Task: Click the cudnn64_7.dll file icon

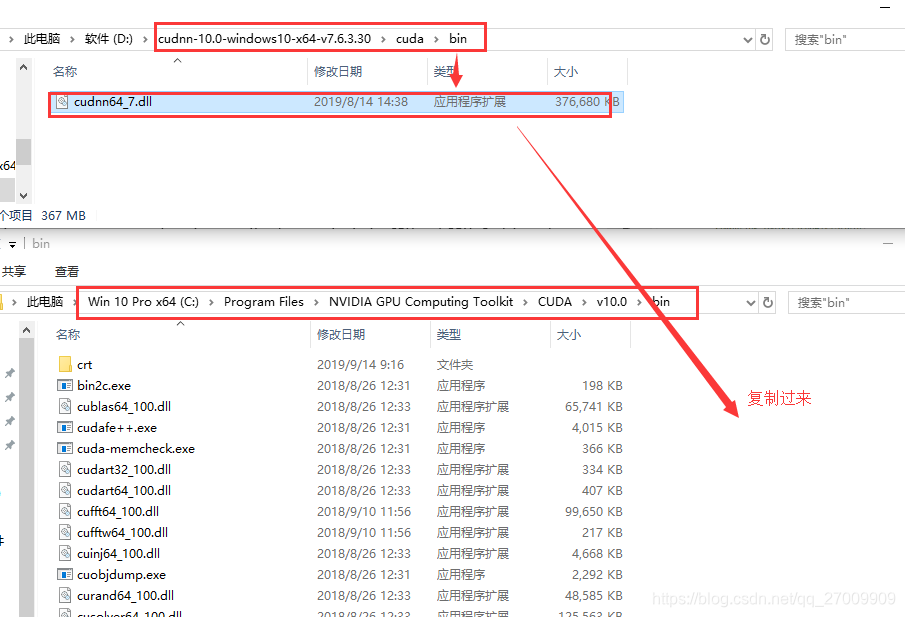Action: [62, 102]
